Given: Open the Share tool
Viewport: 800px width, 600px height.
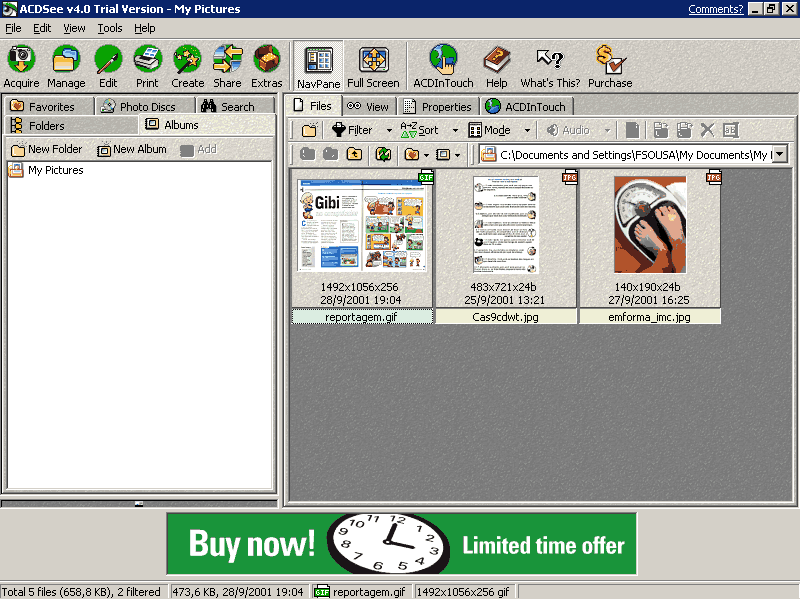Looking at the screenshot, I should click(227, 60).
